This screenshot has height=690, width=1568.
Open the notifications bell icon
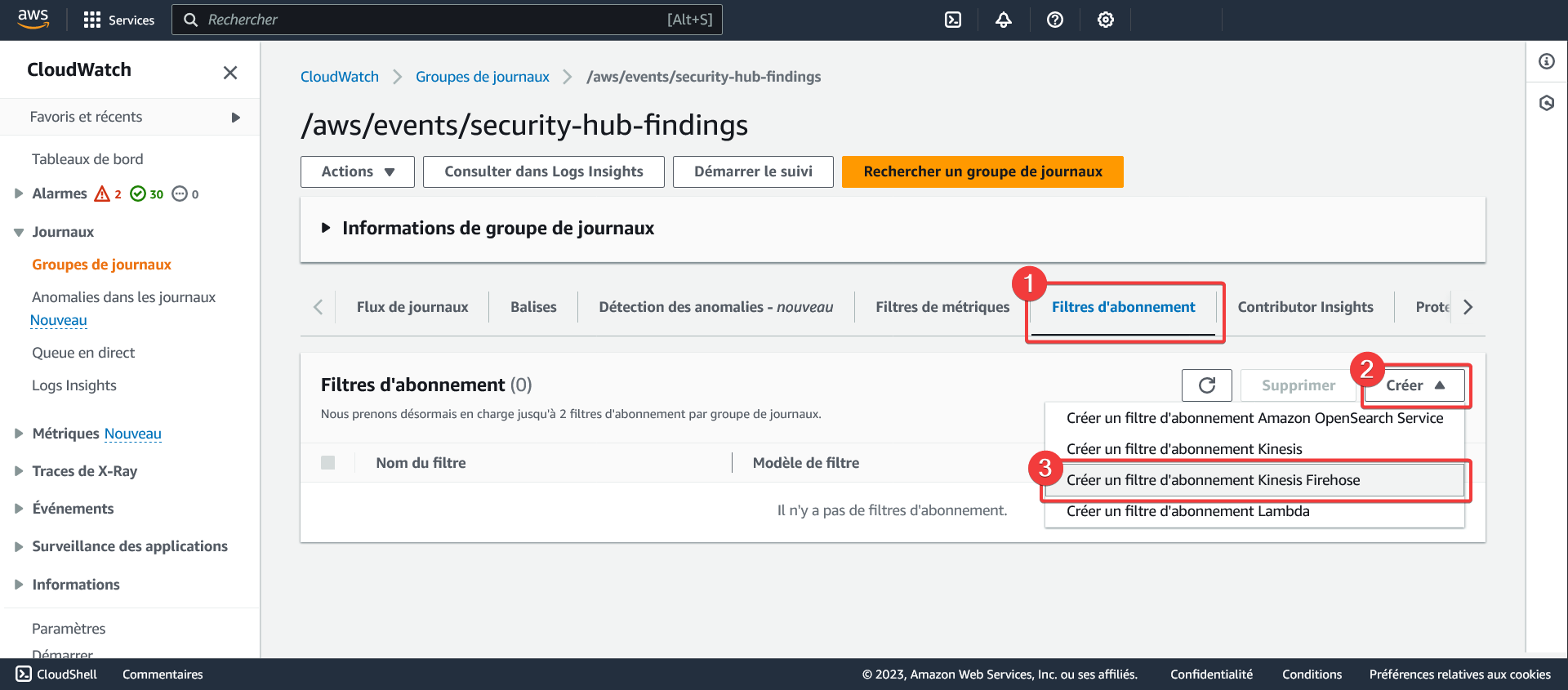click(1004, 20)
